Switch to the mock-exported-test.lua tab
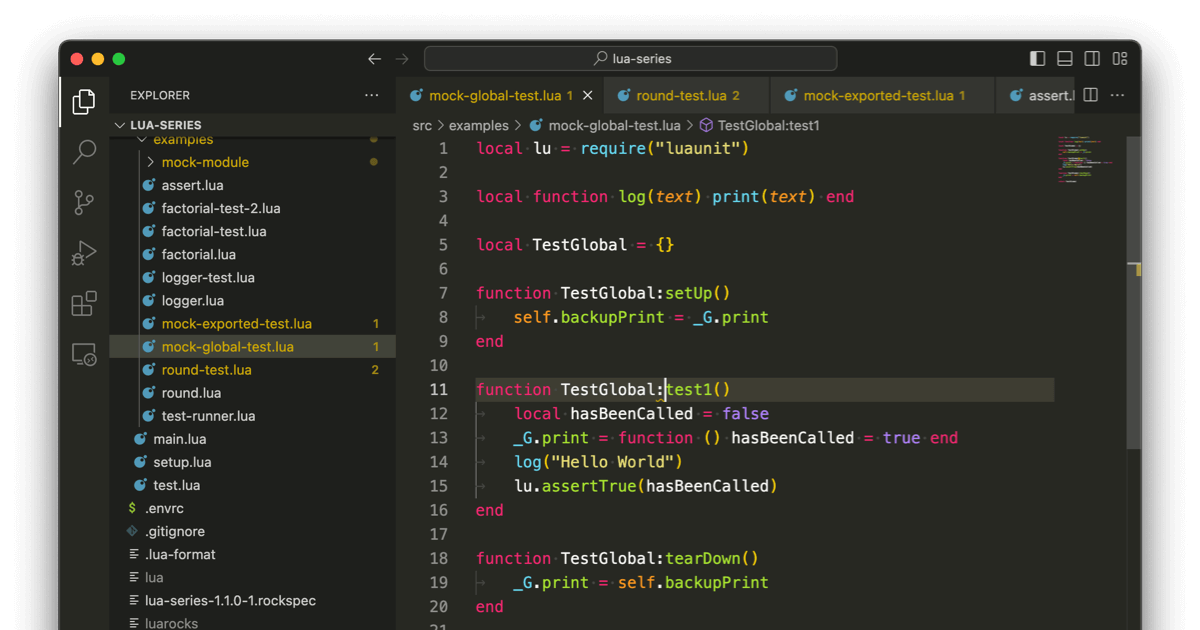Viewport: 1200px width, 630px height. 877,96
